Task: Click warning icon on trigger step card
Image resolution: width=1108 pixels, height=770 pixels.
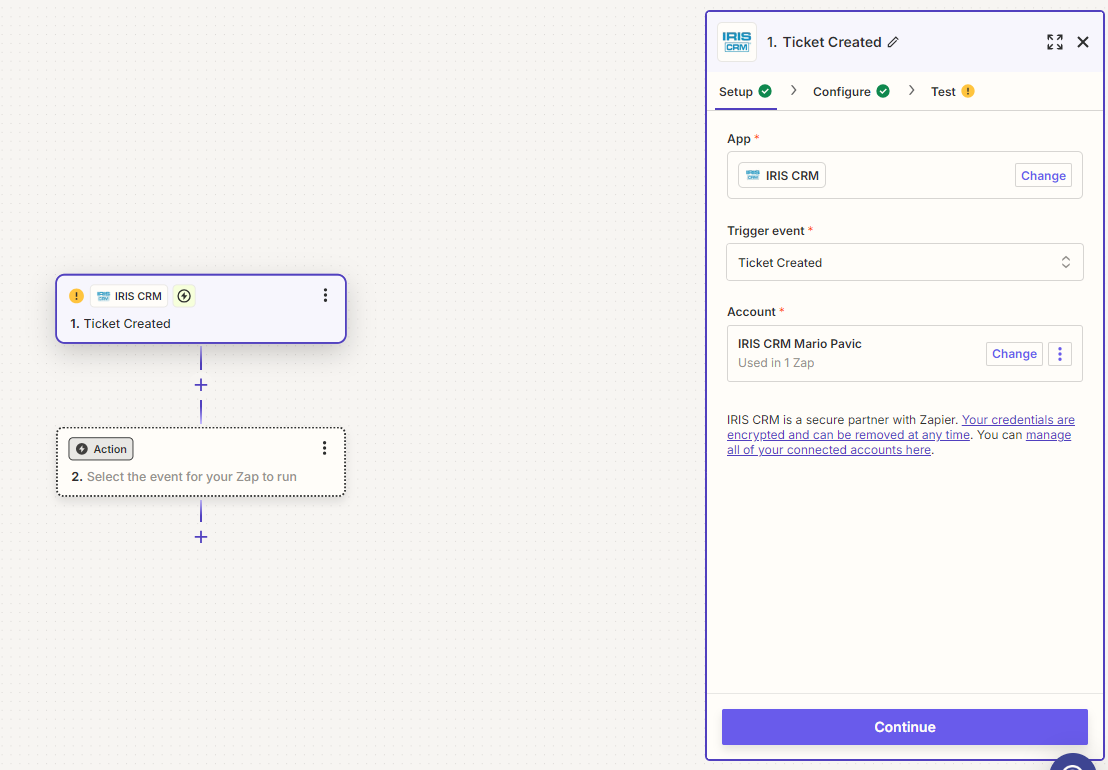Action: [76, 296]
